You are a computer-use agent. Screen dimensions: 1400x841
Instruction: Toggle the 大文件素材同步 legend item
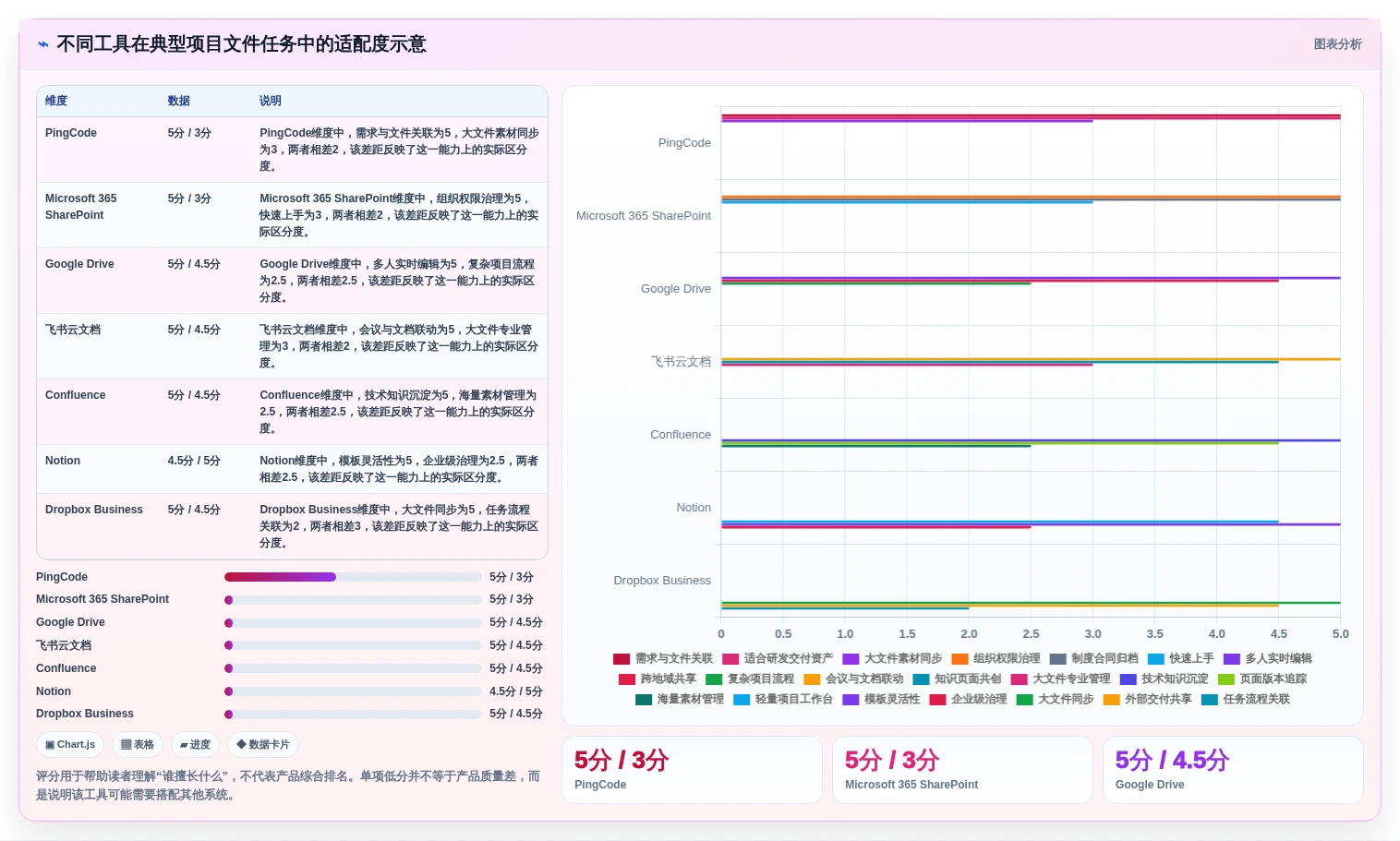pyautogui.click(x=892, y=658)
